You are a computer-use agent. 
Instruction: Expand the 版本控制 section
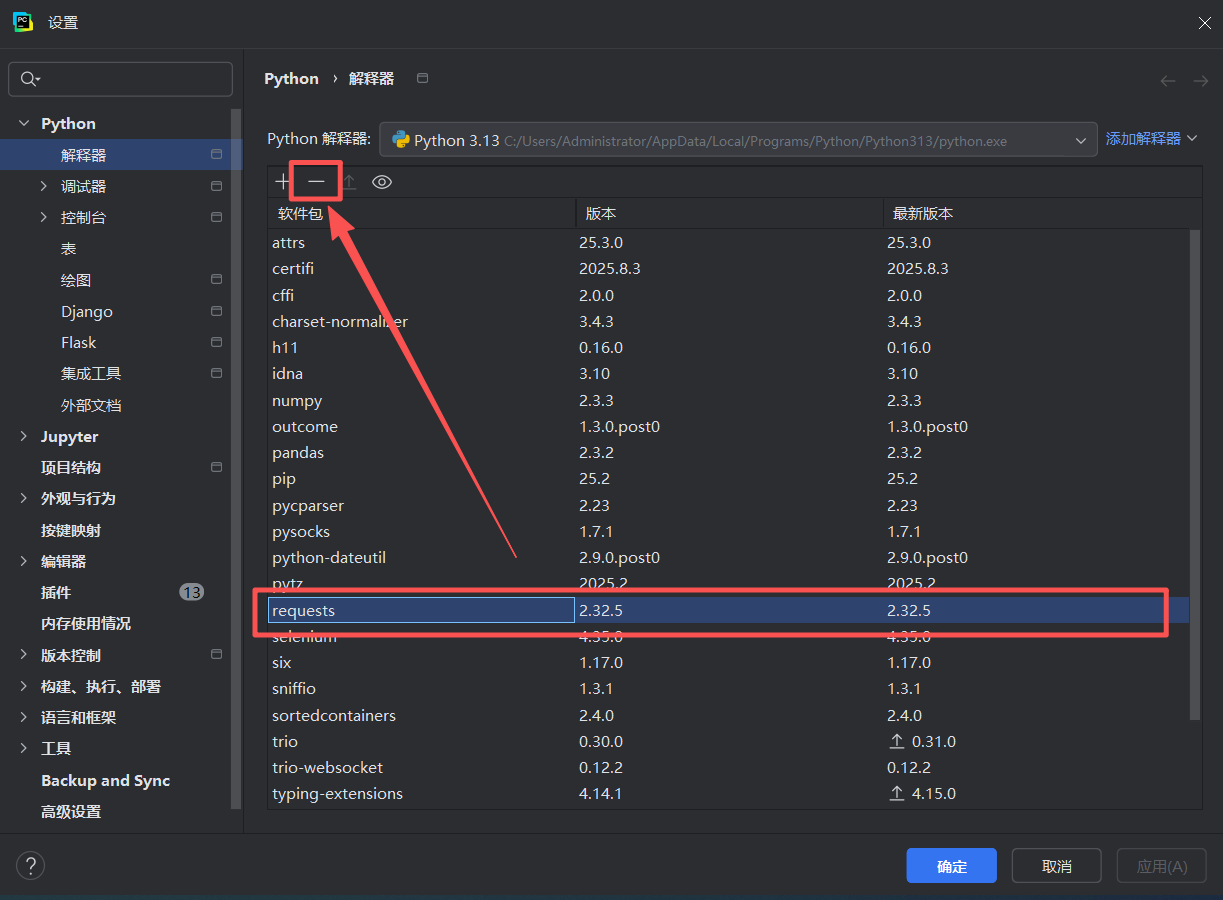pyautogui.click(x=24, y=655)
